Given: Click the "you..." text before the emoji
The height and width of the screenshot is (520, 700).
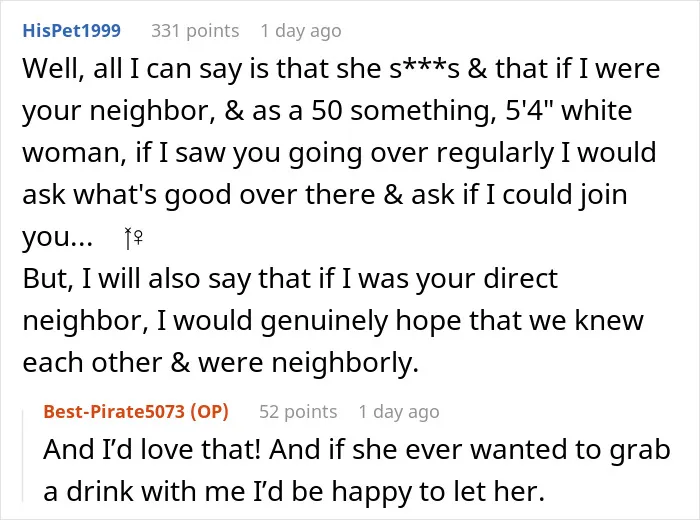Looking at the screenshot, I should click(58, 237).
